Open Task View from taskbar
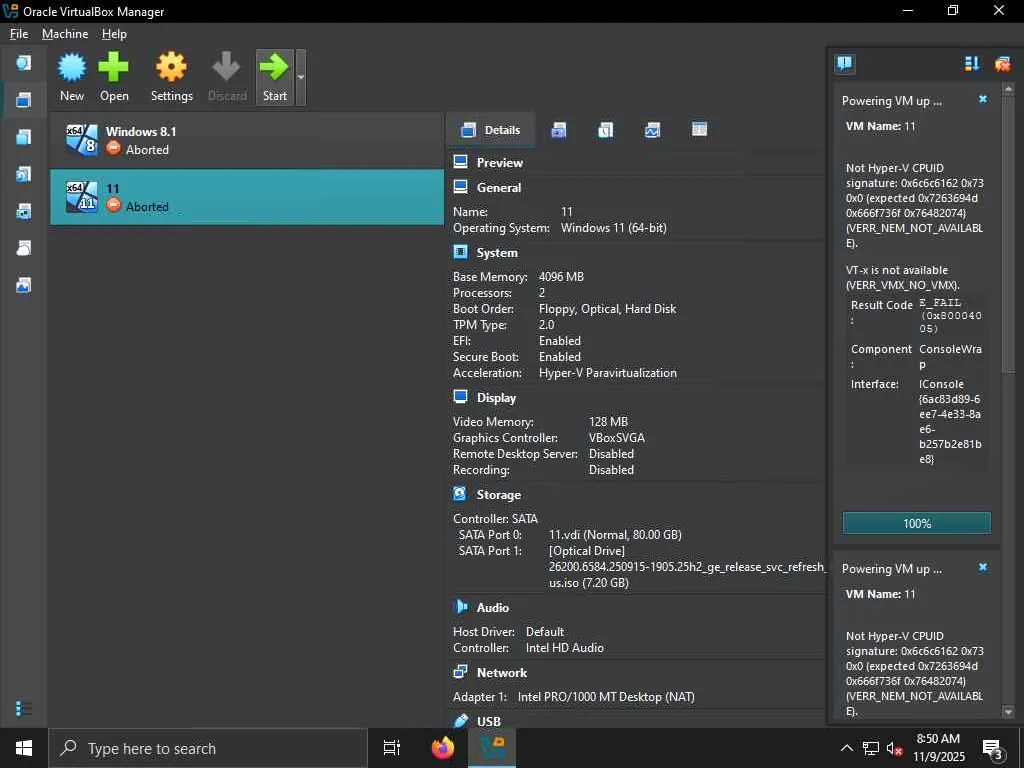This screenshot has width=1024, height=768. 392,748
